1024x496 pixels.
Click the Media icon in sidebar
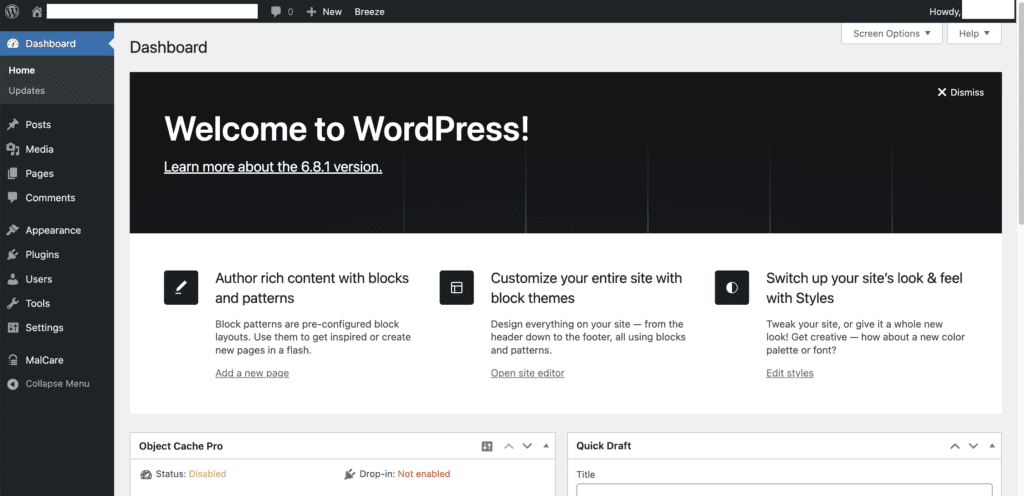point(12,149)
